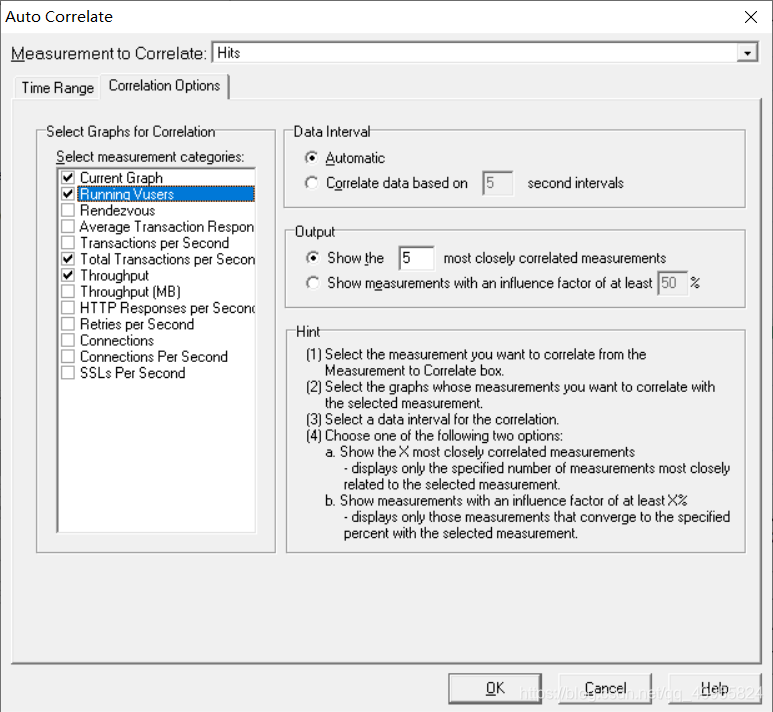Check the Connections checkbox
Viewport: 773px width, 712px height.
[x=68, y=340]
